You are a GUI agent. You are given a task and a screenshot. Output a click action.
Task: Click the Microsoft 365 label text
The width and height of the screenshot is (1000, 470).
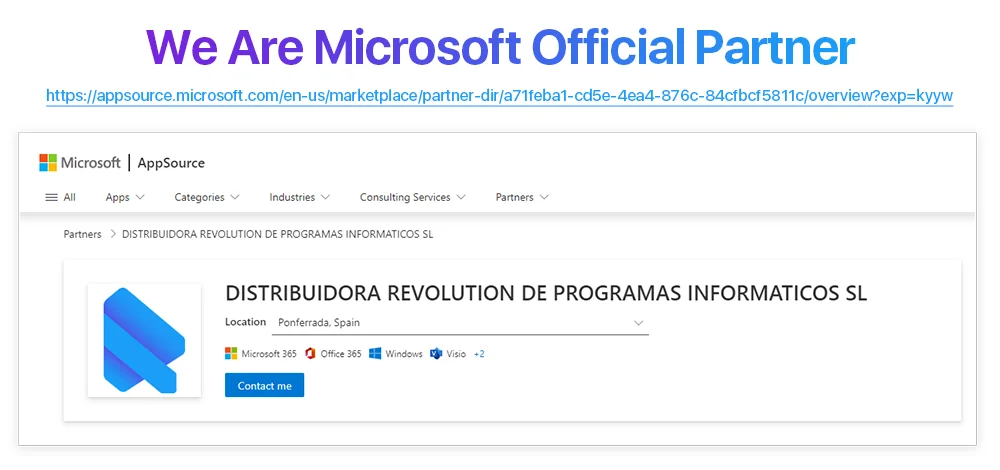[x=269, y=354]
